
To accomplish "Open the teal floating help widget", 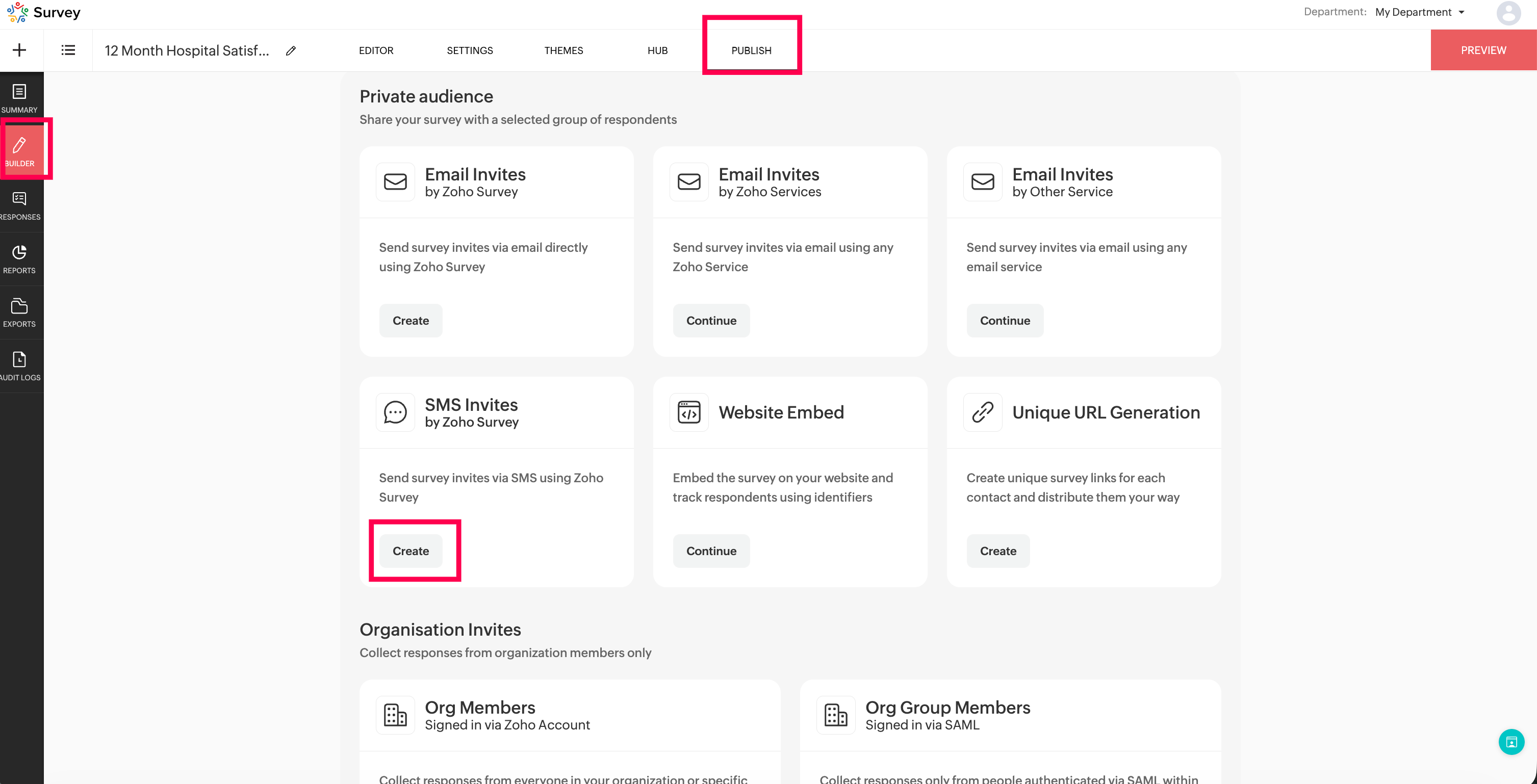I will tap(1511, 742).
